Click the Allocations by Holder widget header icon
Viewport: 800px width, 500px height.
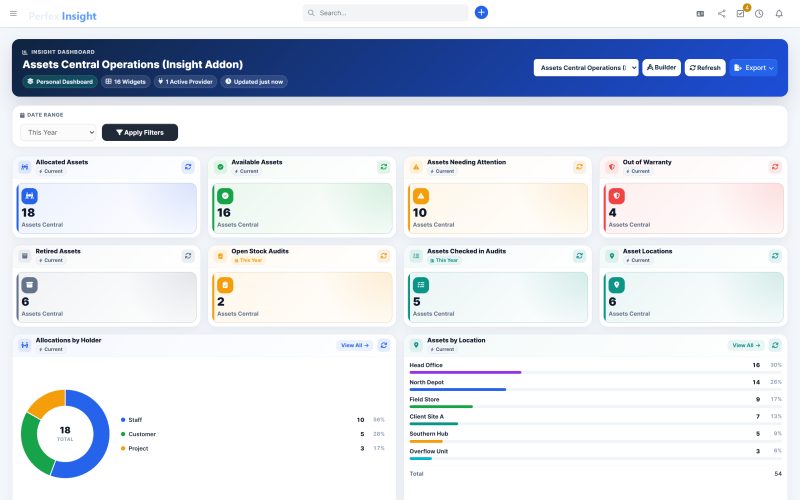pos(24,345)
